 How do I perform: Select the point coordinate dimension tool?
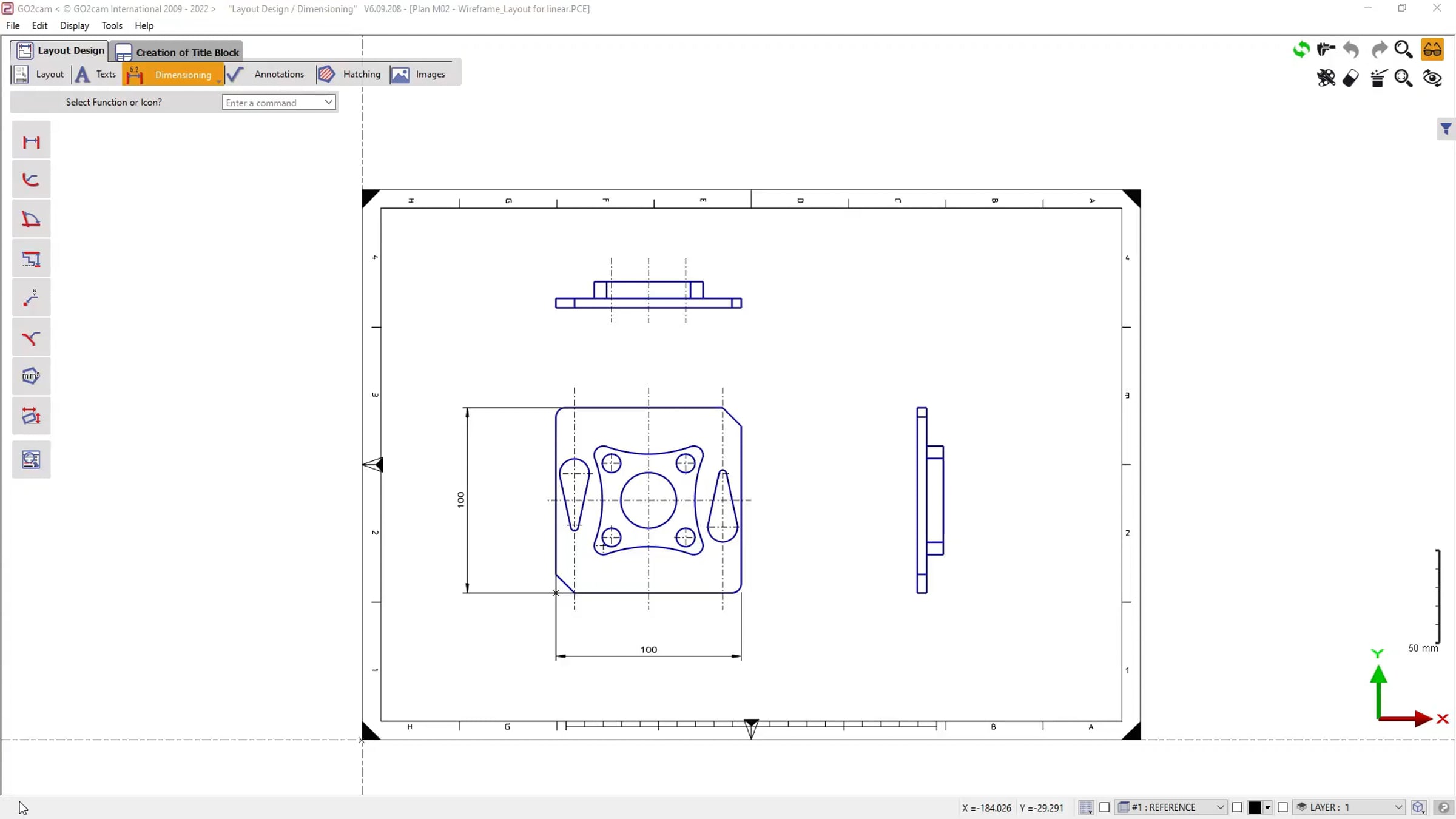[31, 298]
